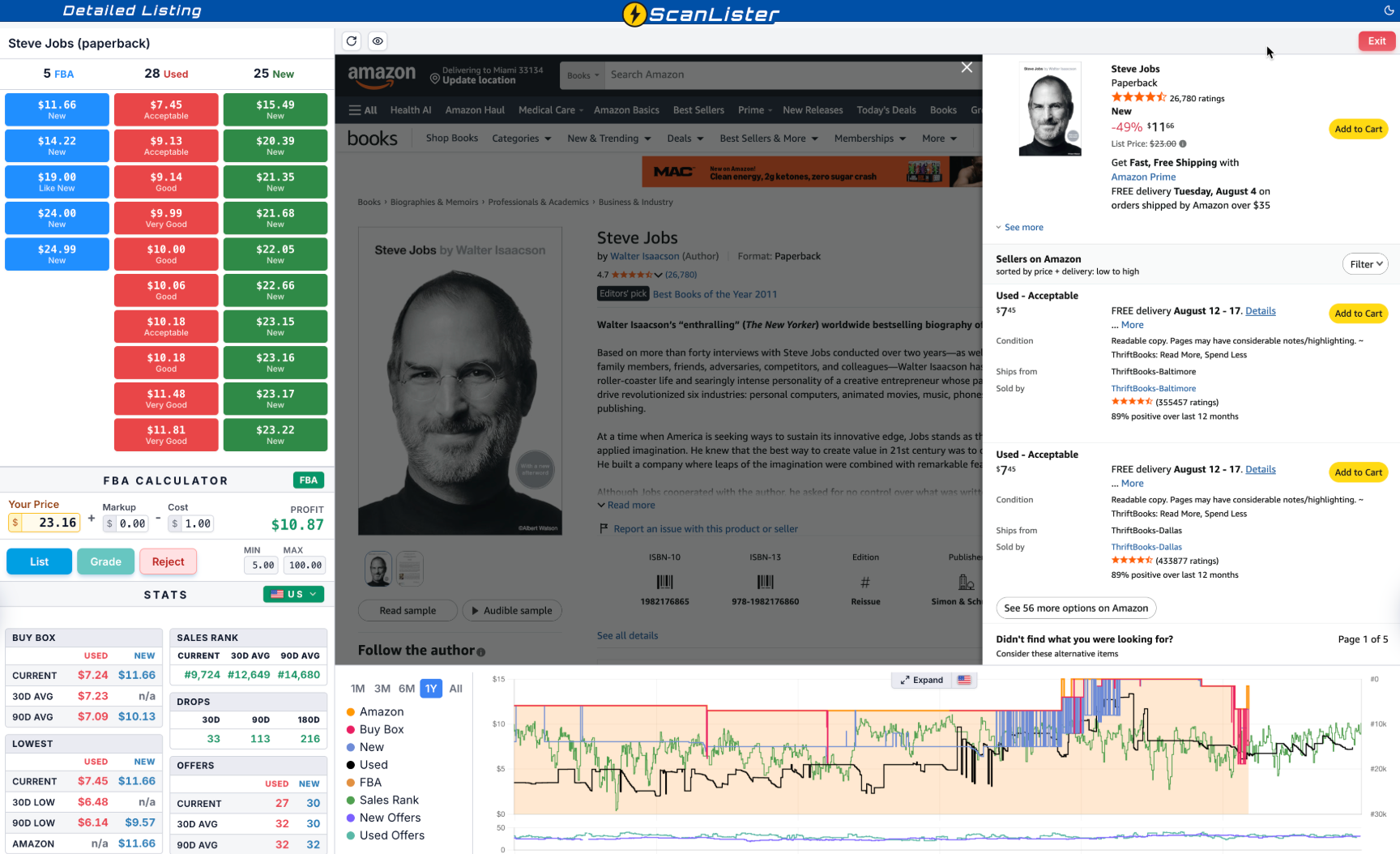Screen dimensions: 1400x854
Task: Open Amazon hamburger All menu
Action: [363, 110]
